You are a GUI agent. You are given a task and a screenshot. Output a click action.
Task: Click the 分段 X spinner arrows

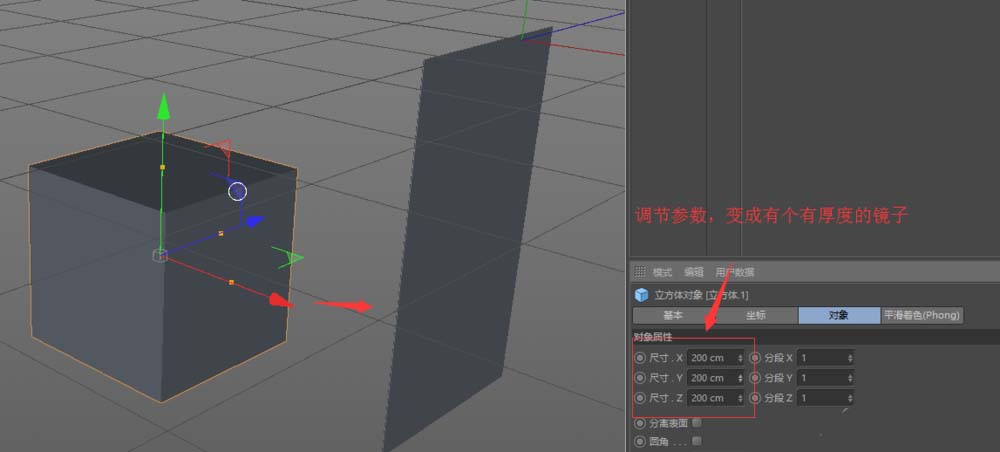850,358
